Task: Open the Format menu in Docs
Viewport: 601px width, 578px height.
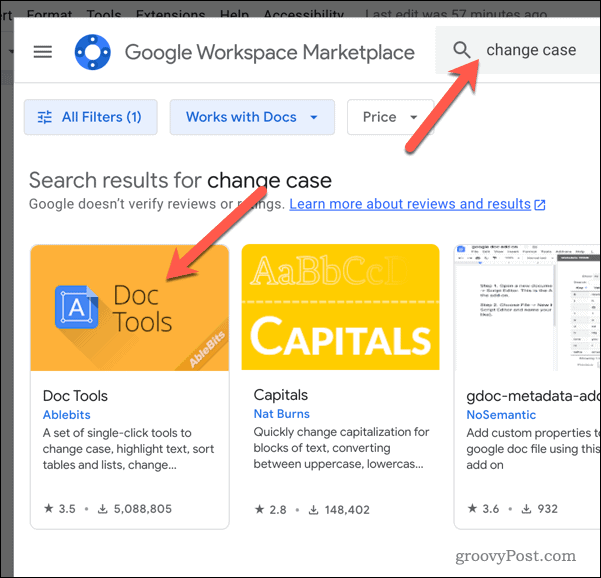Action: (x=49, y=15)
